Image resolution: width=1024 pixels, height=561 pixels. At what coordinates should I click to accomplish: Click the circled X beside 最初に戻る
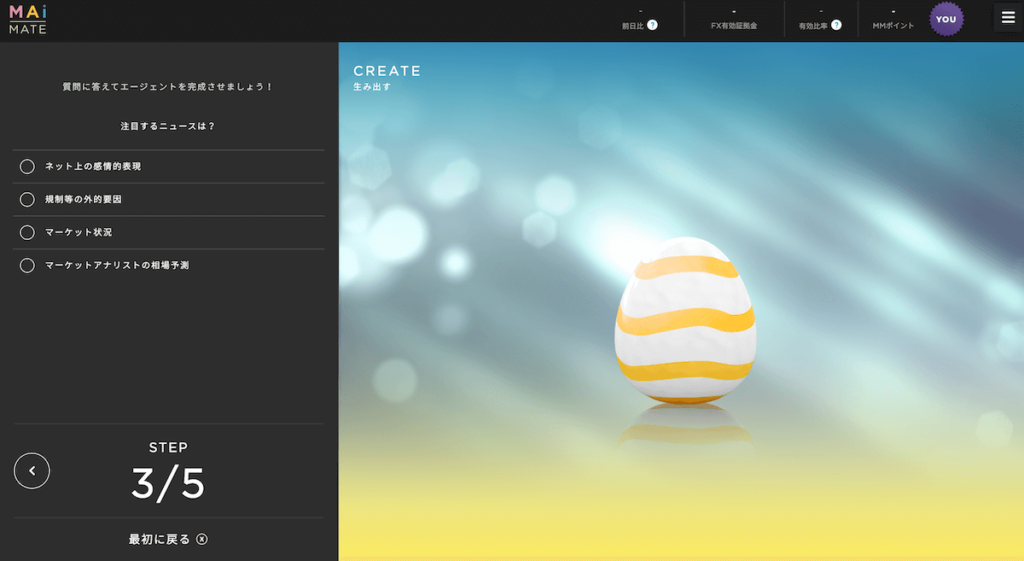click(x=202, y=540)
